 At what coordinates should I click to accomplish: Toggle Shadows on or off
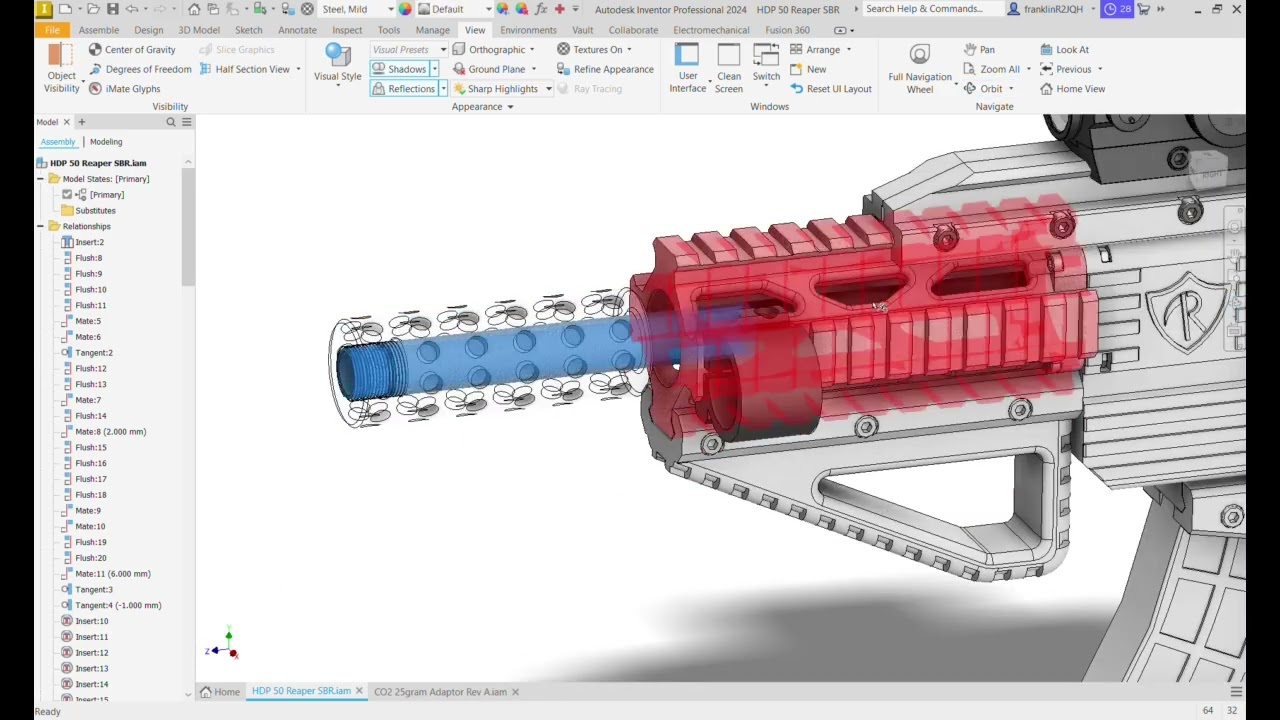(x=399, y=69)
